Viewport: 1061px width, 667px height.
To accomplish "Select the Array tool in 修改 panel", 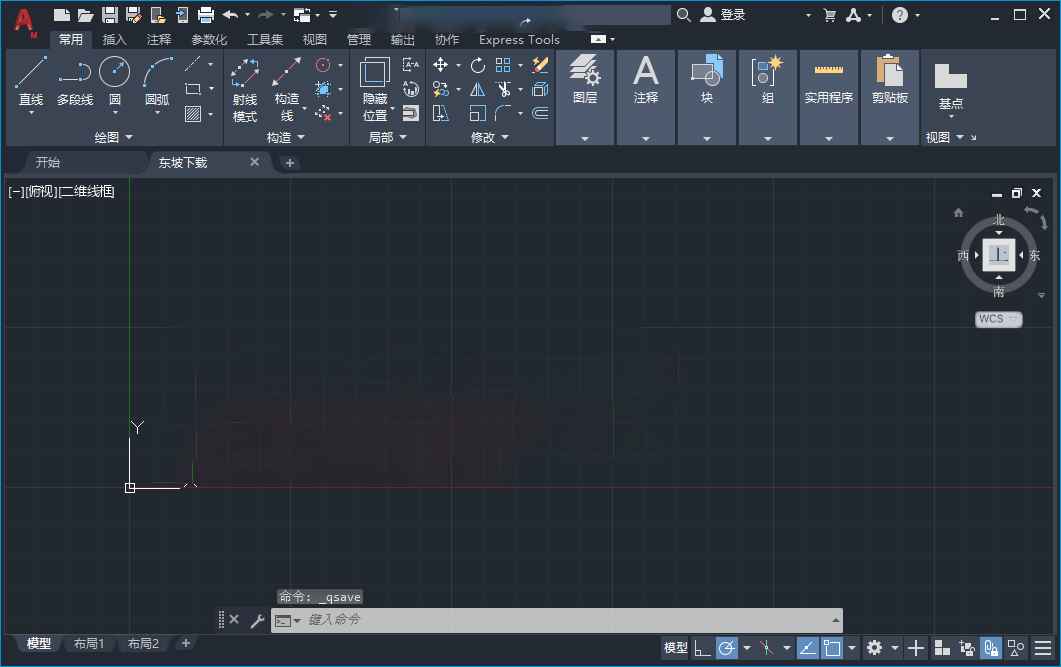I will pyautogui.click(x=503, y=65).
